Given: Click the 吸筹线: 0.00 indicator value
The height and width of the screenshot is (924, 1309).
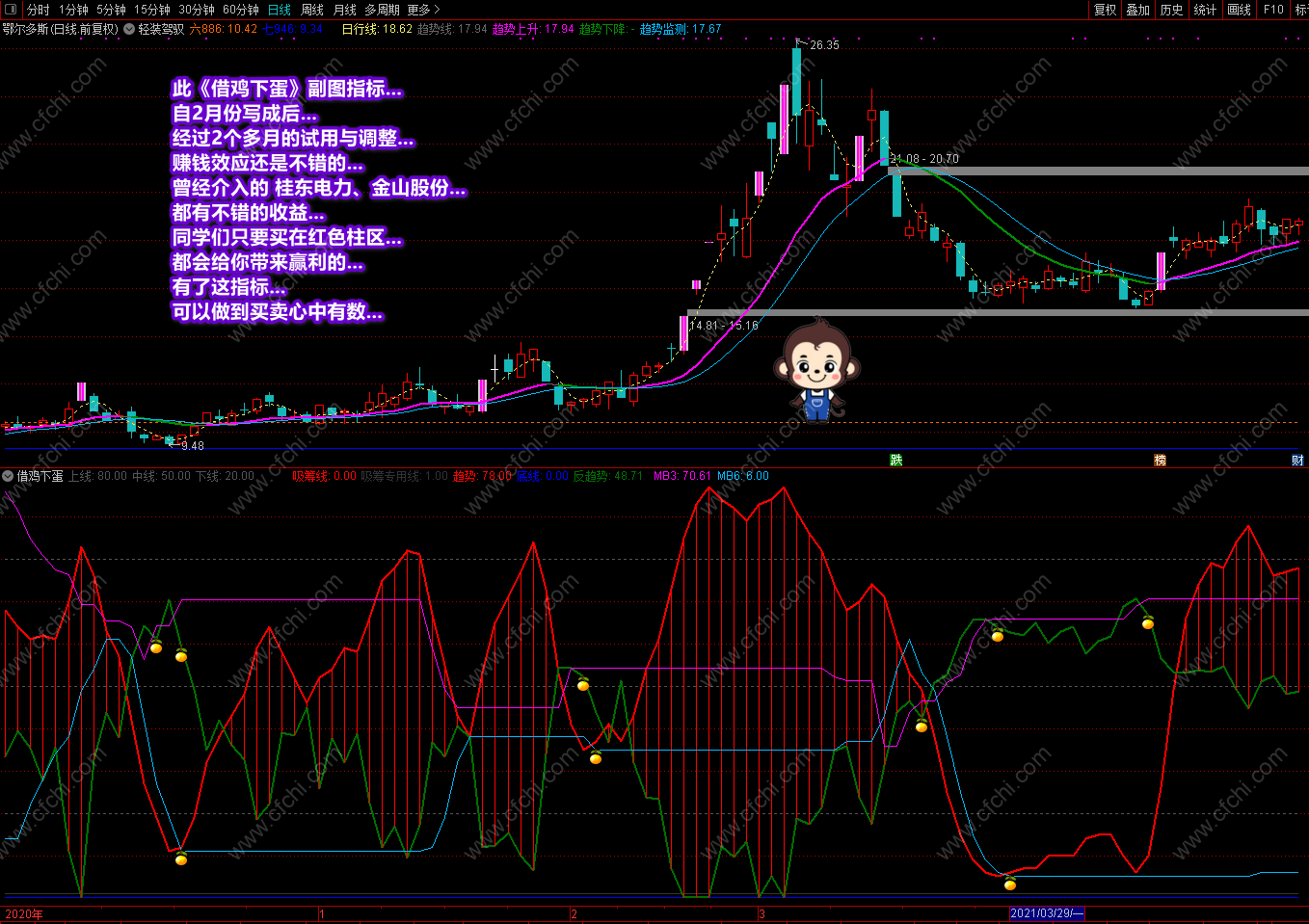Looking at the screenshot, I should point(325,476).
